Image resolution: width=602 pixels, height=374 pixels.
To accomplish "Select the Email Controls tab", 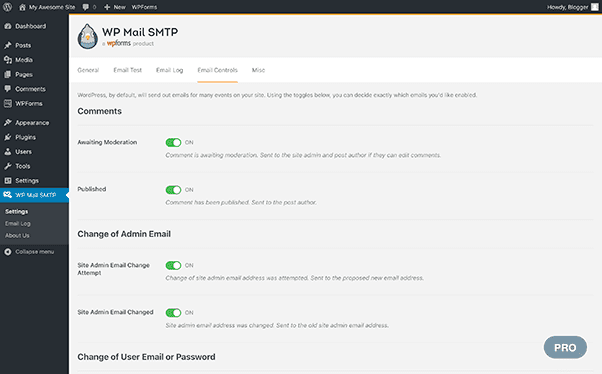I will [217, 70].
